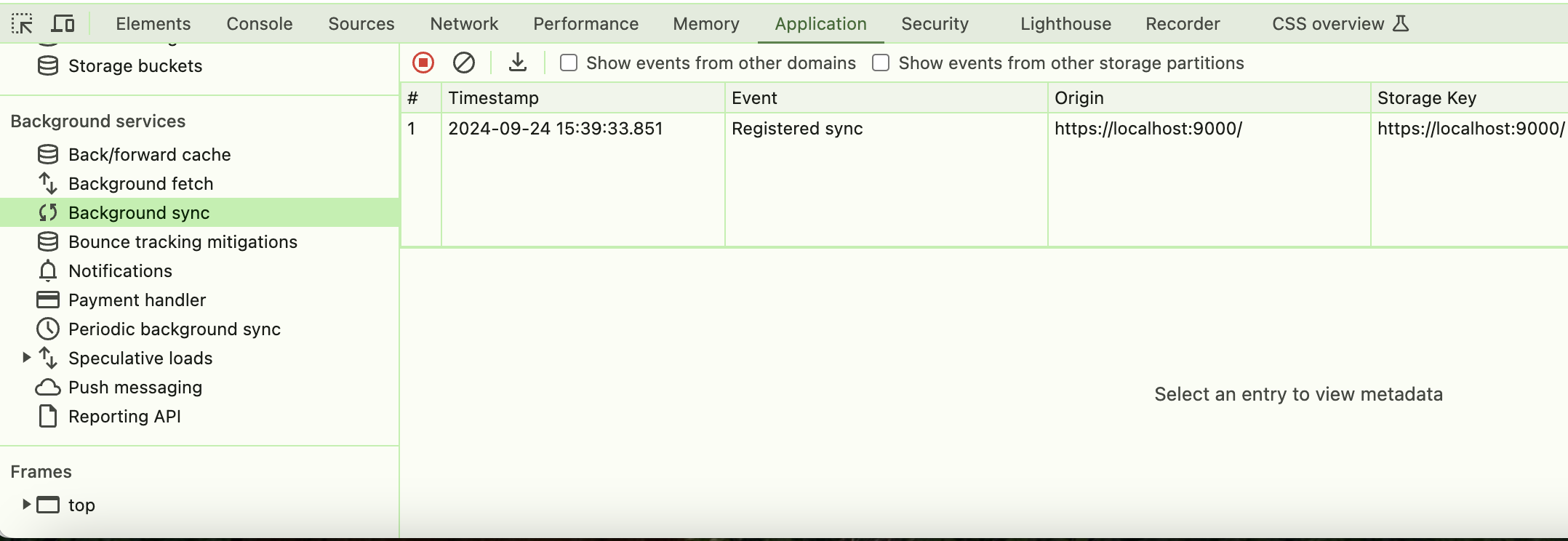Click the Storage buckets database icon
The image size is (1568, 541).
tap(48, 66)
